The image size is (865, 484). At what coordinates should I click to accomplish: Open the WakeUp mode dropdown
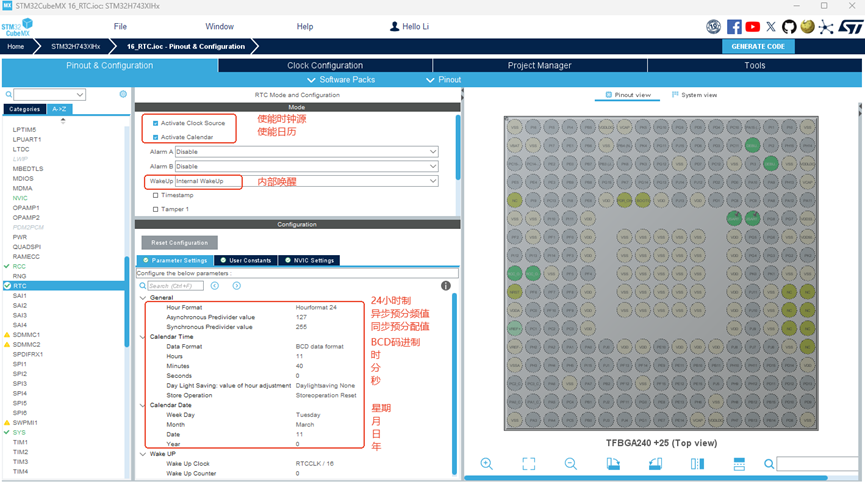(x=307, y=181)
